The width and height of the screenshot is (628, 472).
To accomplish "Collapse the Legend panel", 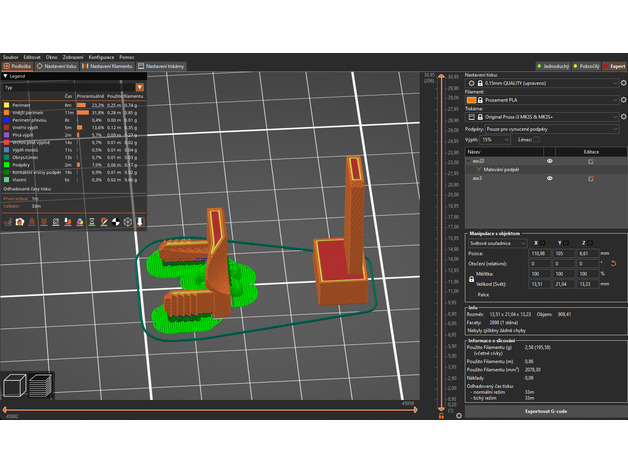I will [x=5, y=76].
